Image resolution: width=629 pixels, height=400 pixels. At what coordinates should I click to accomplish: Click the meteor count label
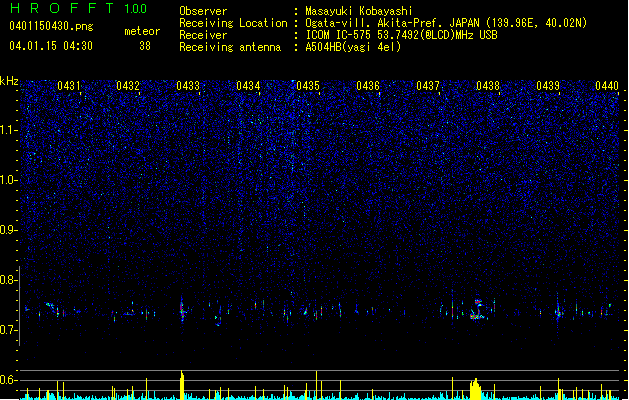pos(142,31)
